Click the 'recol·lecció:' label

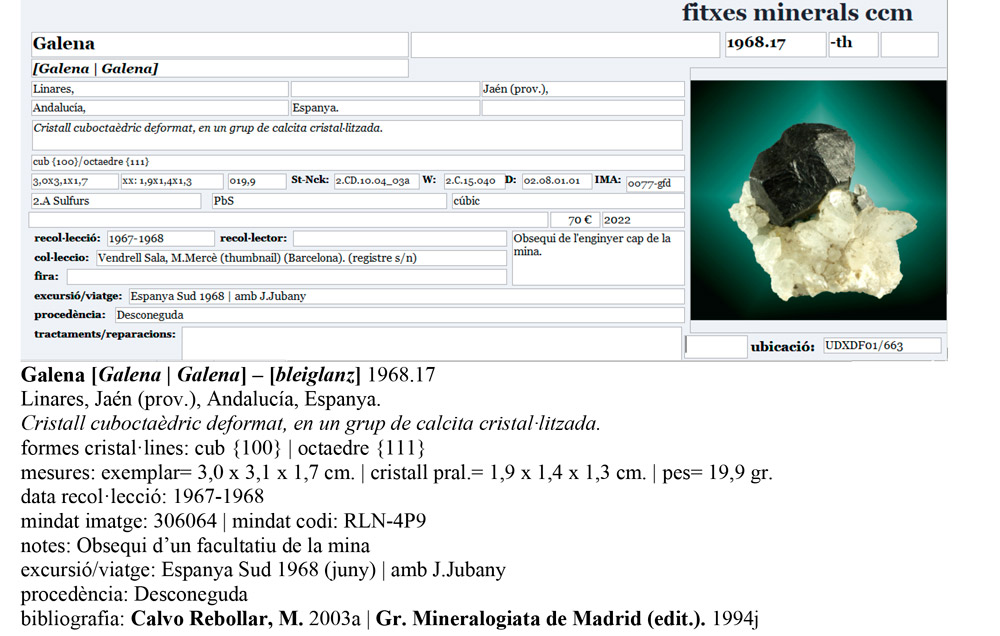click(x=67, y=238)
